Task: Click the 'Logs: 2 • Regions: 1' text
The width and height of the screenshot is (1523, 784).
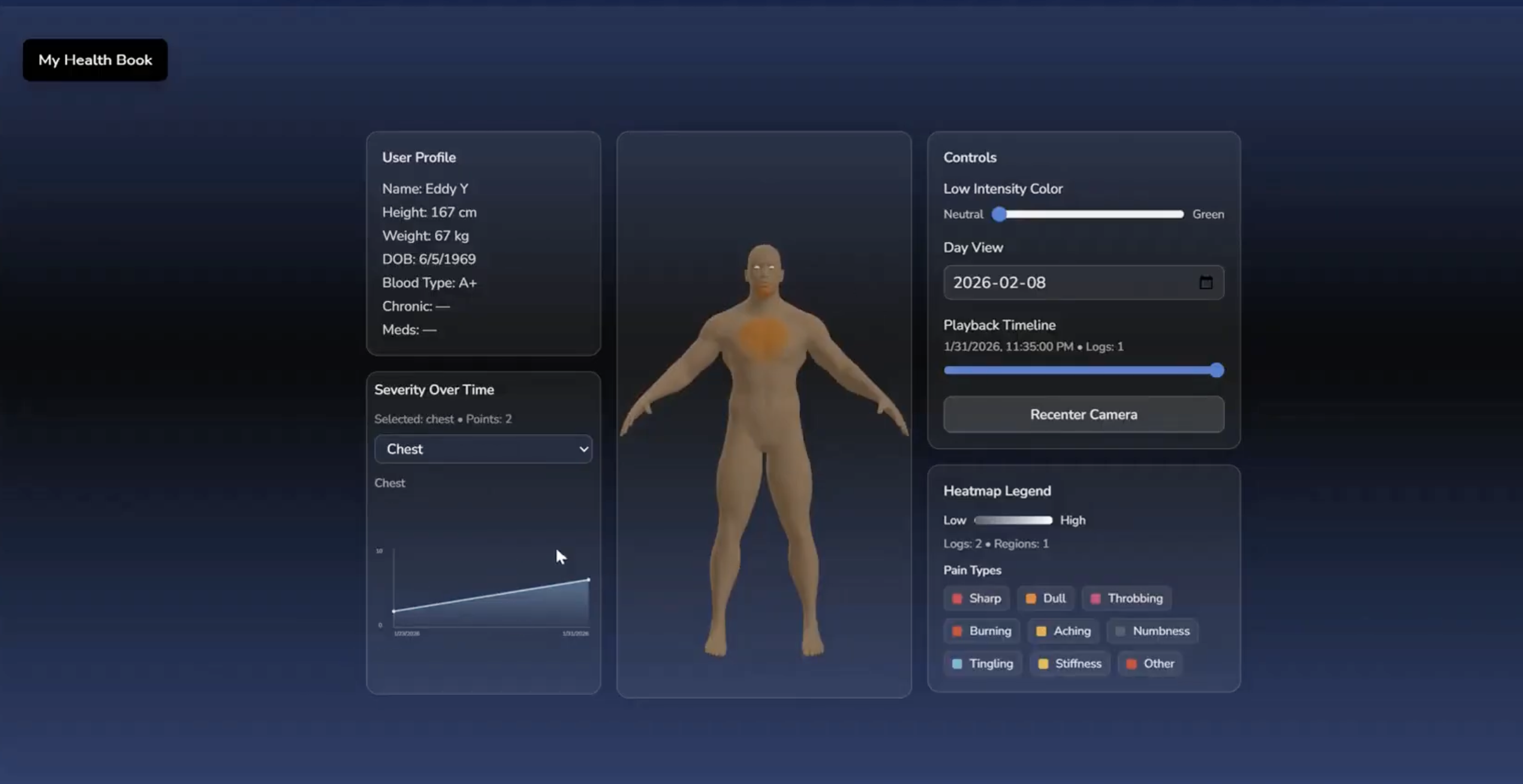Action: pos(996,544)
